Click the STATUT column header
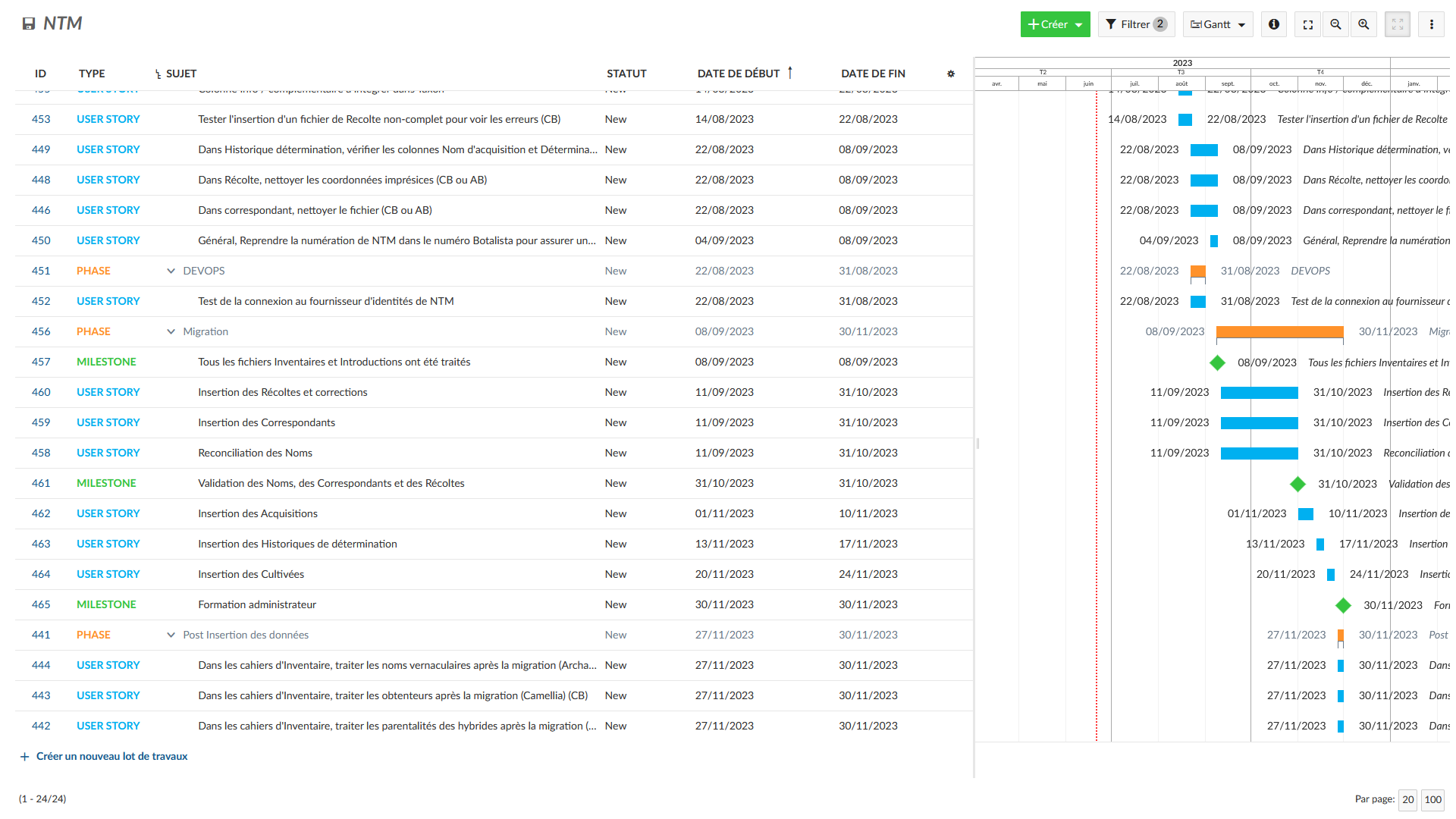The height and width of the screenshot is (819, 1456). point(626,74)
